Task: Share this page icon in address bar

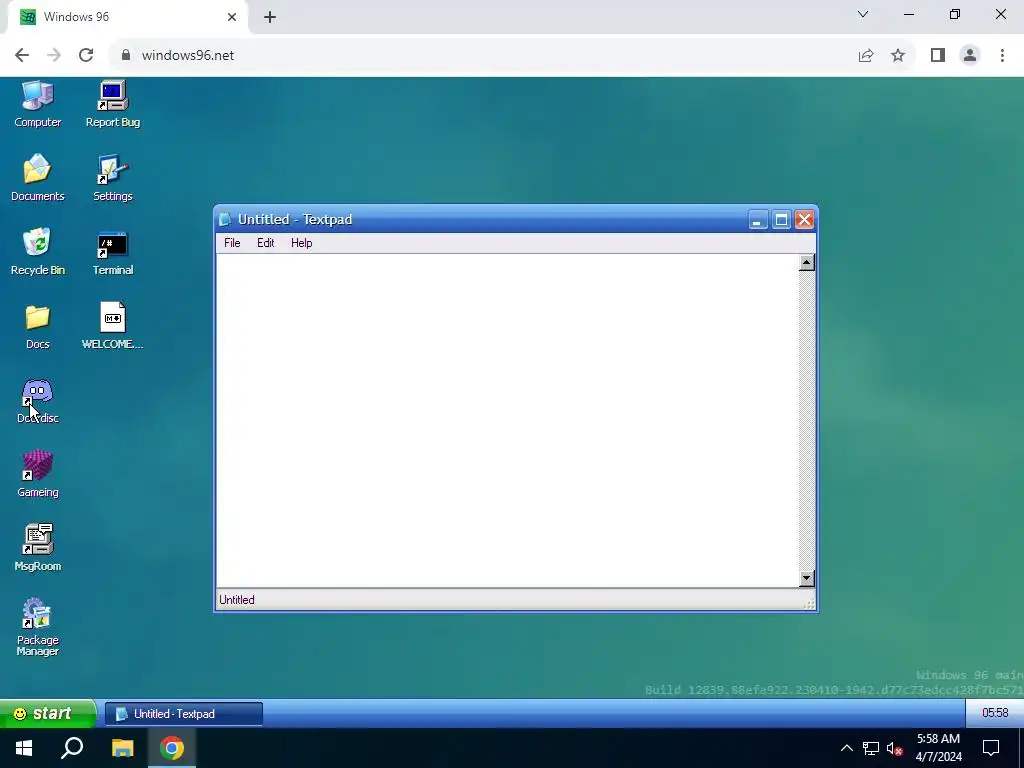Action: coord(866,56)
